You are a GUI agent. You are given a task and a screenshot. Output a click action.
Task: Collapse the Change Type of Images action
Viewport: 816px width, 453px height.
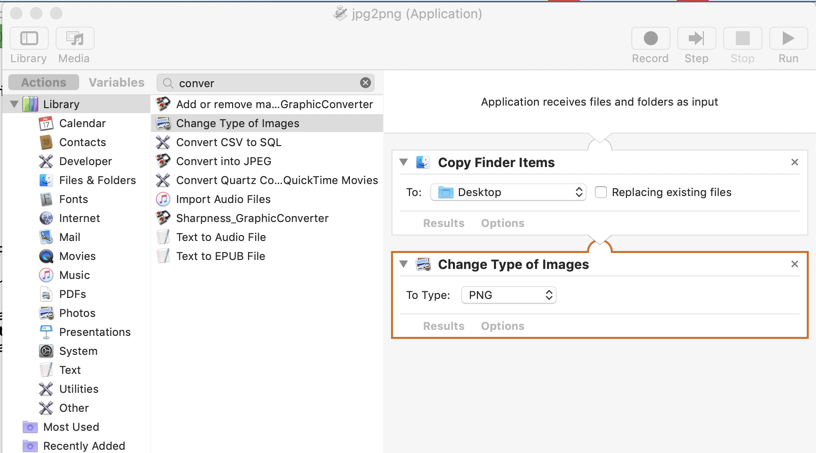pos(404,264)
